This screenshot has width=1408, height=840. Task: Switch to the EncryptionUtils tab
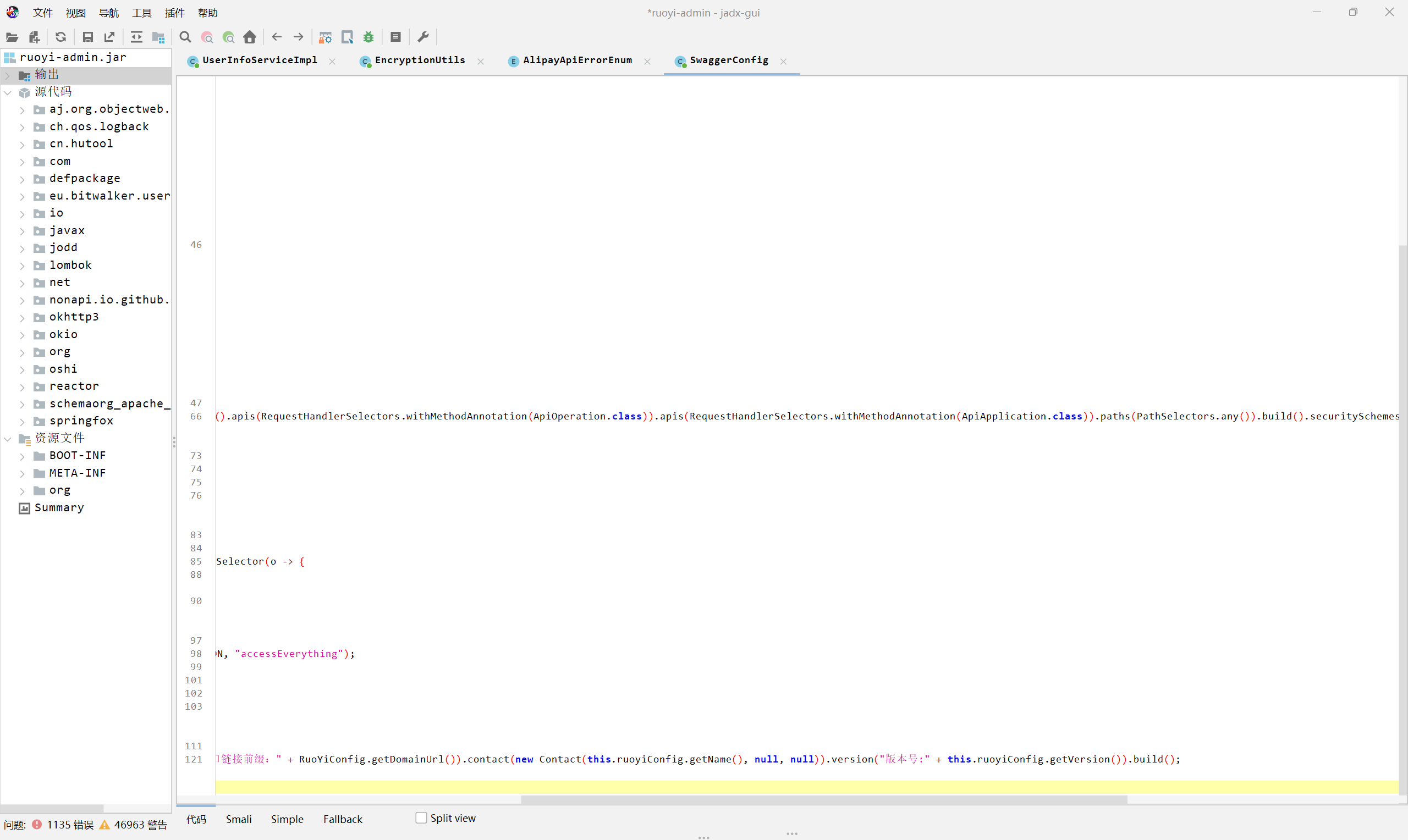[x=420, y=60]
